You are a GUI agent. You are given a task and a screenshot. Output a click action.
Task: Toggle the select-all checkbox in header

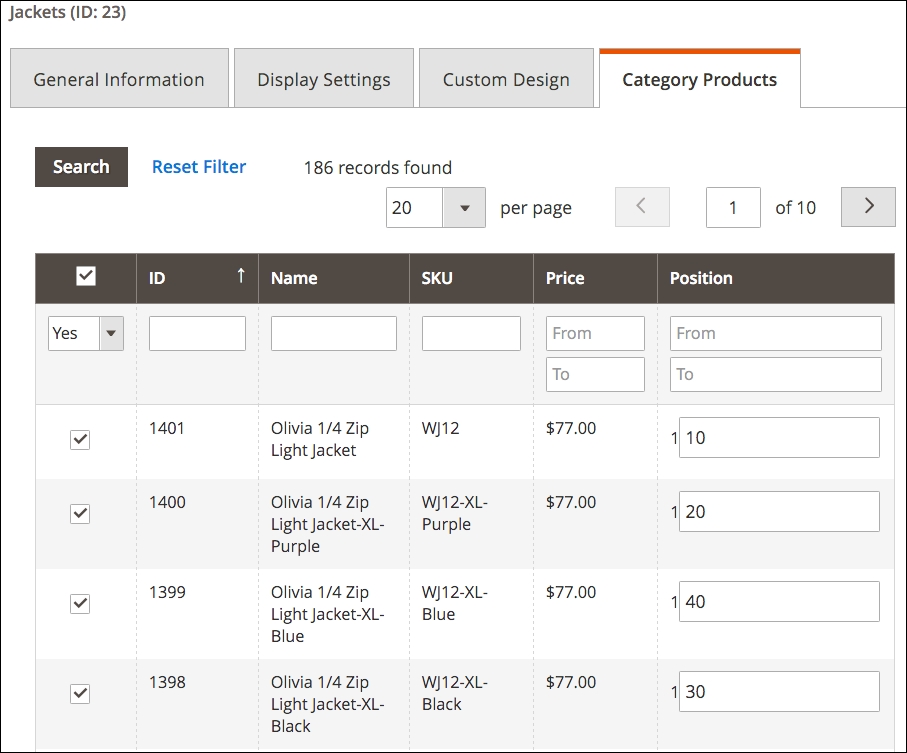coord(86,277)
